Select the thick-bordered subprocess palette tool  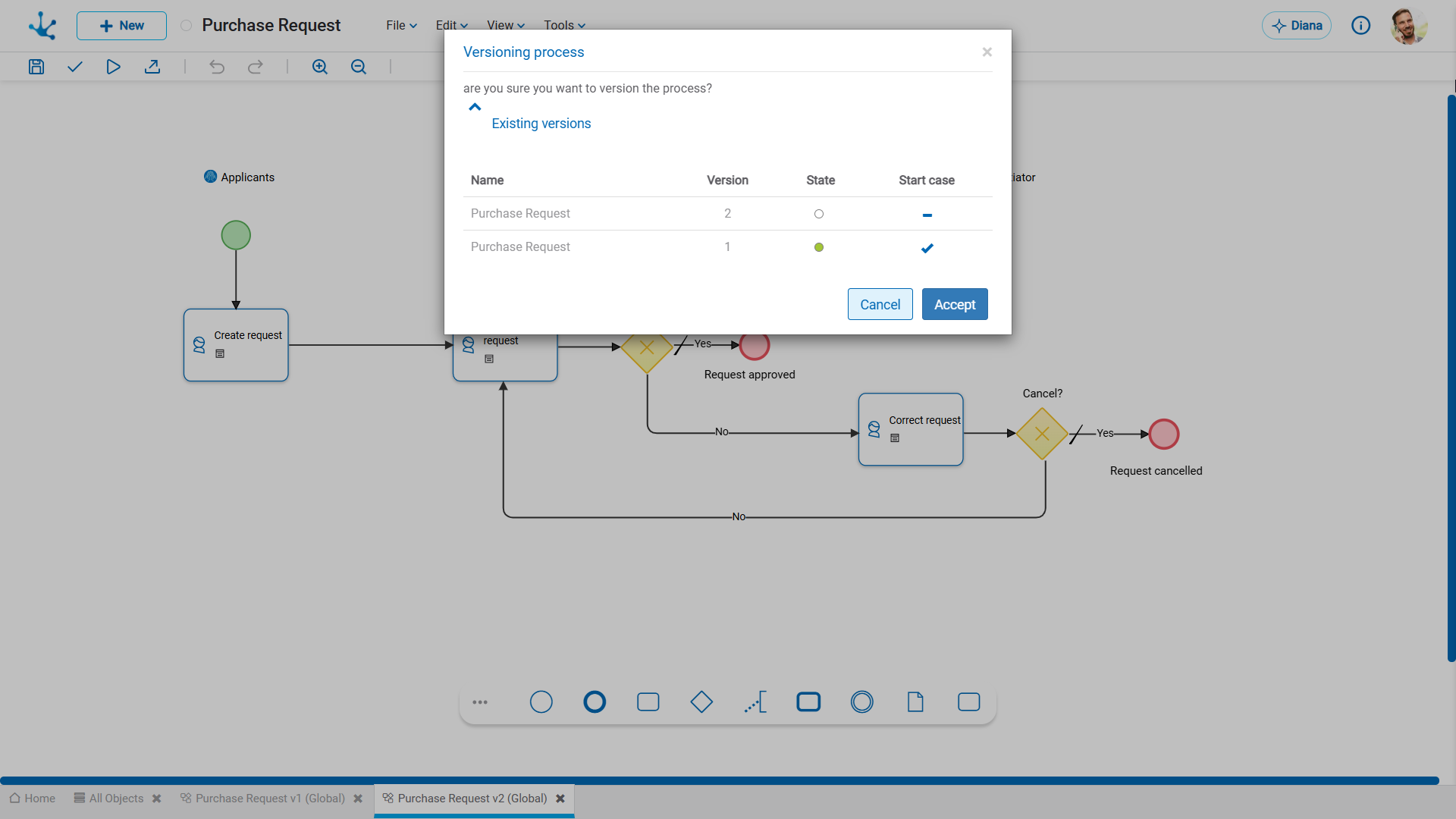[808, 702]
